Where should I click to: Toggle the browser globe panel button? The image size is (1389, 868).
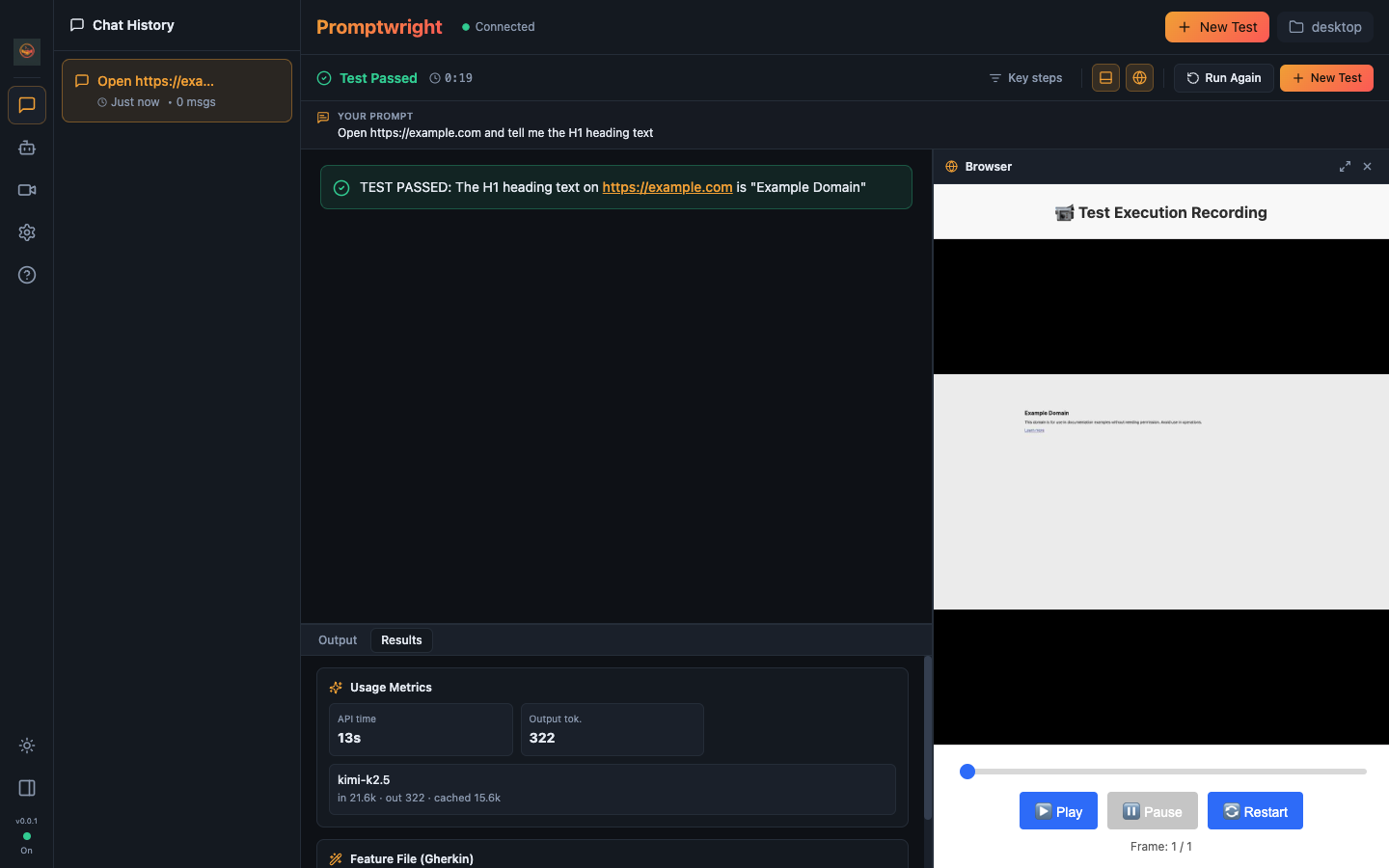(x=1139, y=78)
